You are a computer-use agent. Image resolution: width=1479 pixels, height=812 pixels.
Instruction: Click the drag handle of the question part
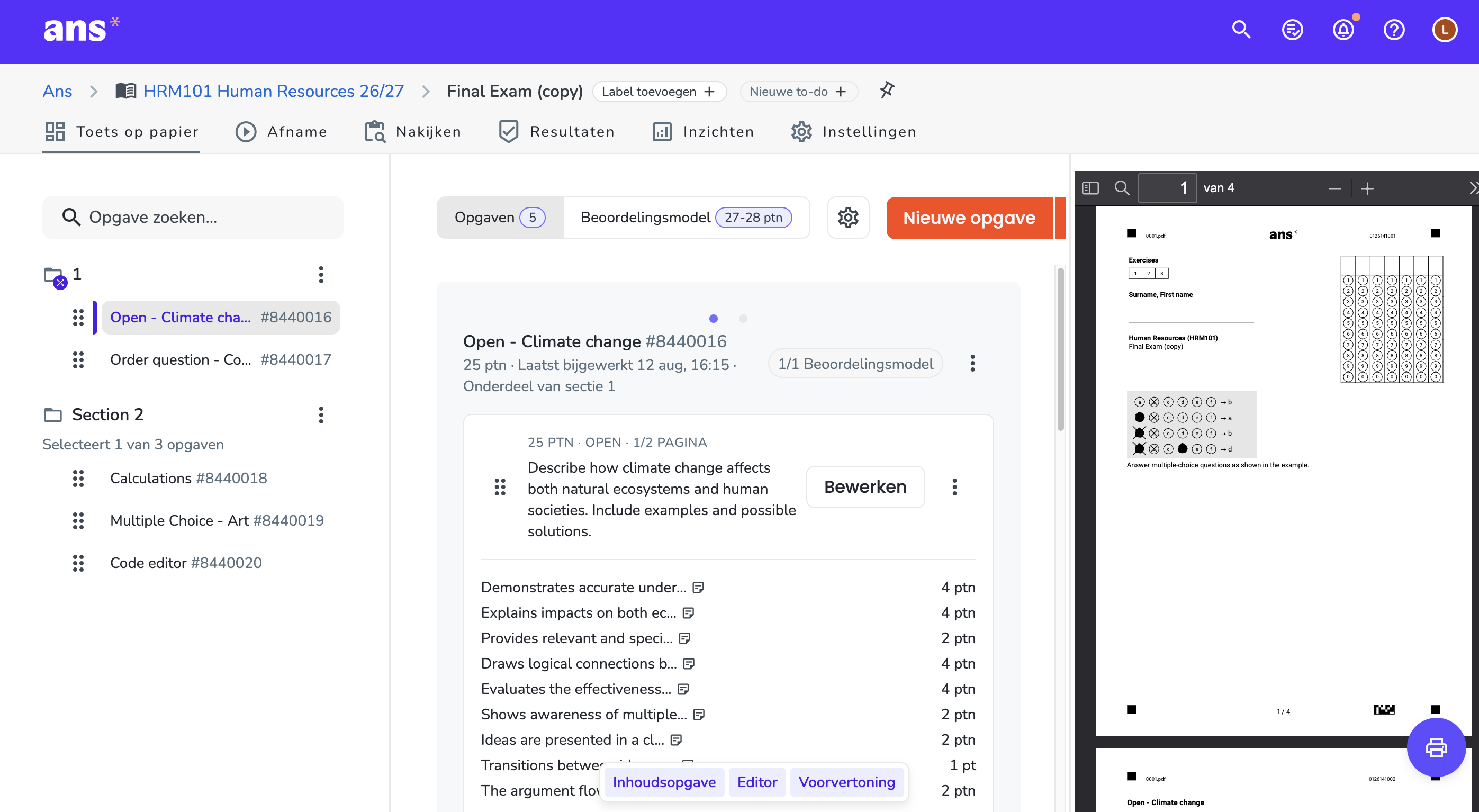[x=500, y=487]
